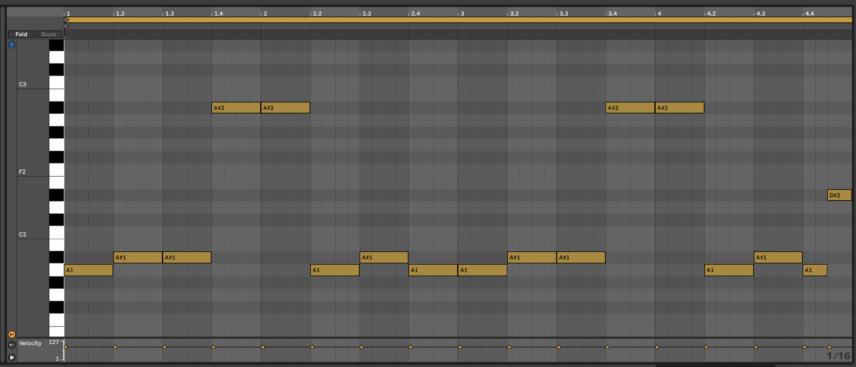Click the velocity marker at bar 2
Image resolution: width=856 pixels, height=367 pixels.
[x=263, y=347]
